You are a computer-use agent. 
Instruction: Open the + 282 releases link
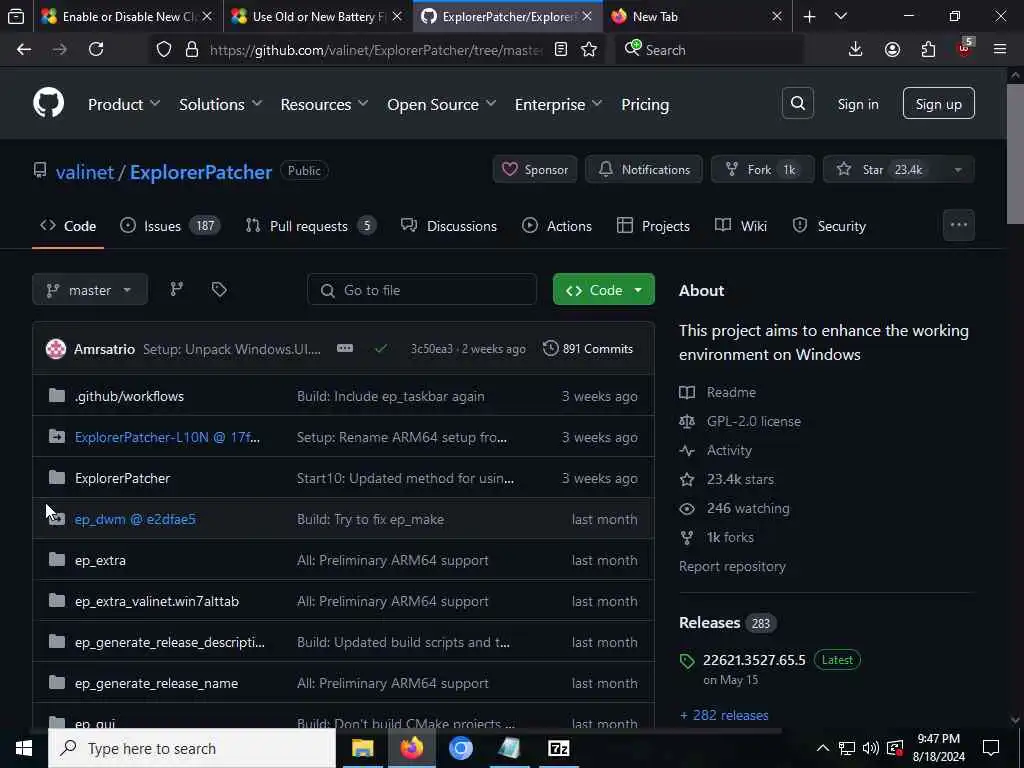724,715
